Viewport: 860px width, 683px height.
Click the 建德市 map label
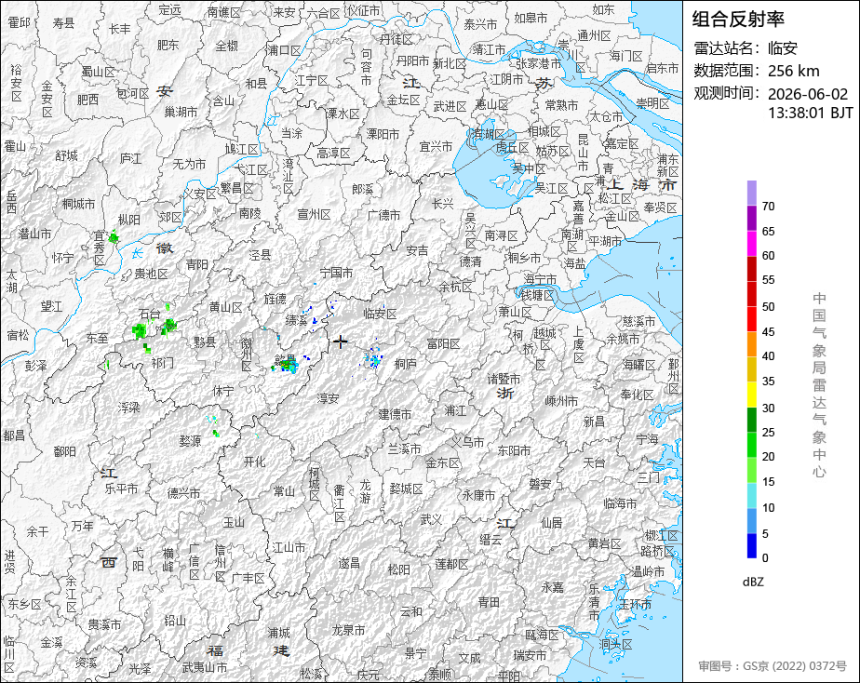[x=395, y=414]
